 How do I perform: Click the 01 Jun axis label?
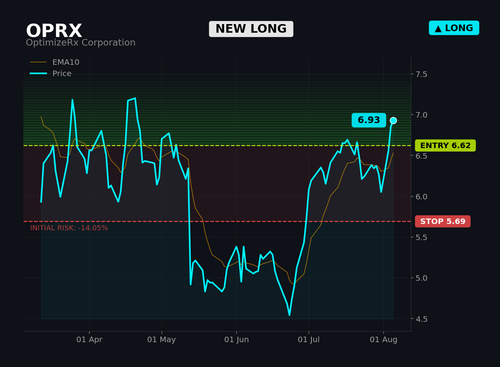click(x=237, y=340)
